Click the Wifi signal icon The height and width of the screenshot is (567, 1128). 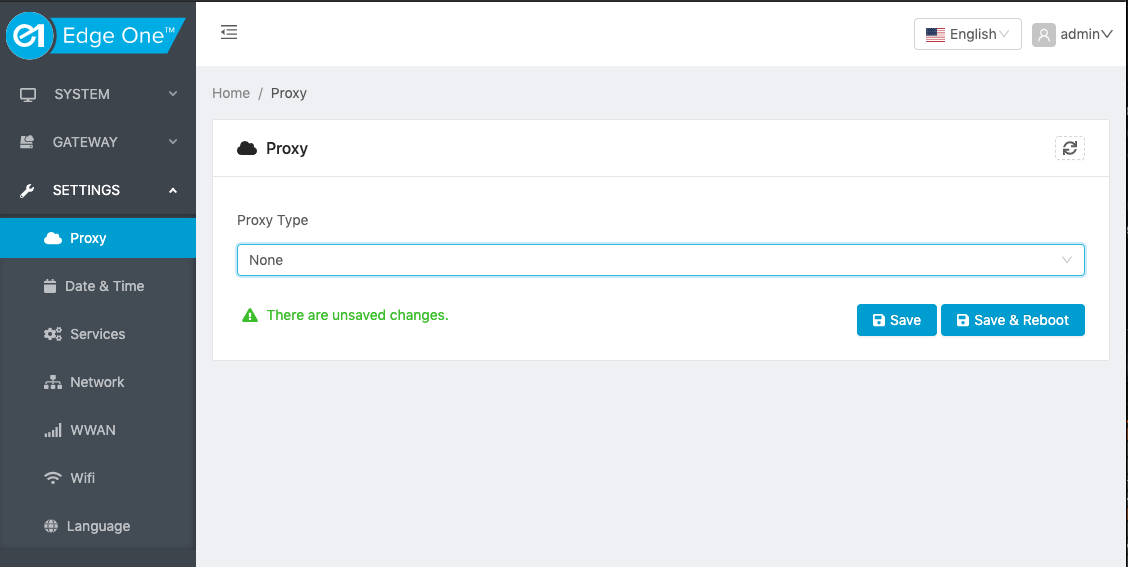53,478
